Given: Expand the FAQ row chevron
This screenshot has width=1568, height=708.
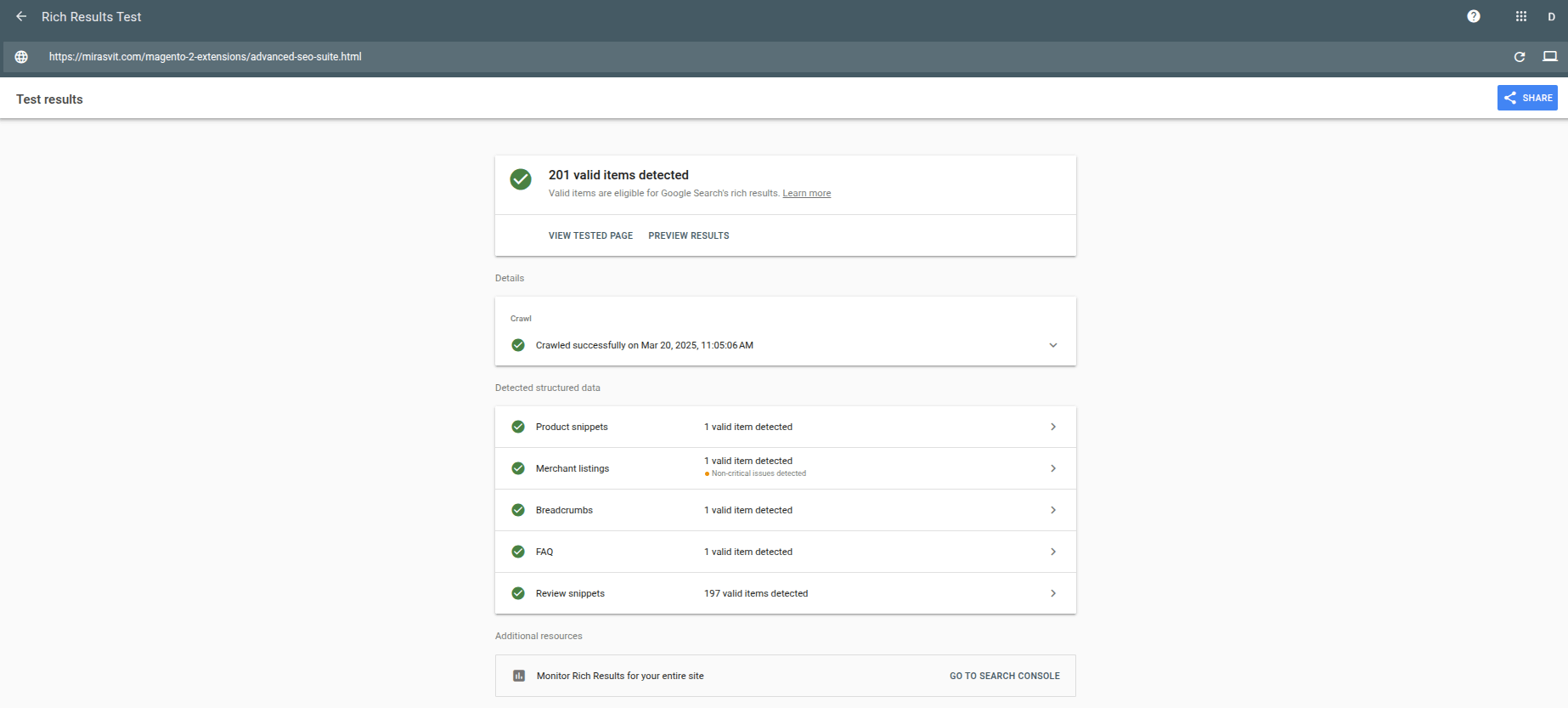Looking at the screenshot, I should (1053, 552).
